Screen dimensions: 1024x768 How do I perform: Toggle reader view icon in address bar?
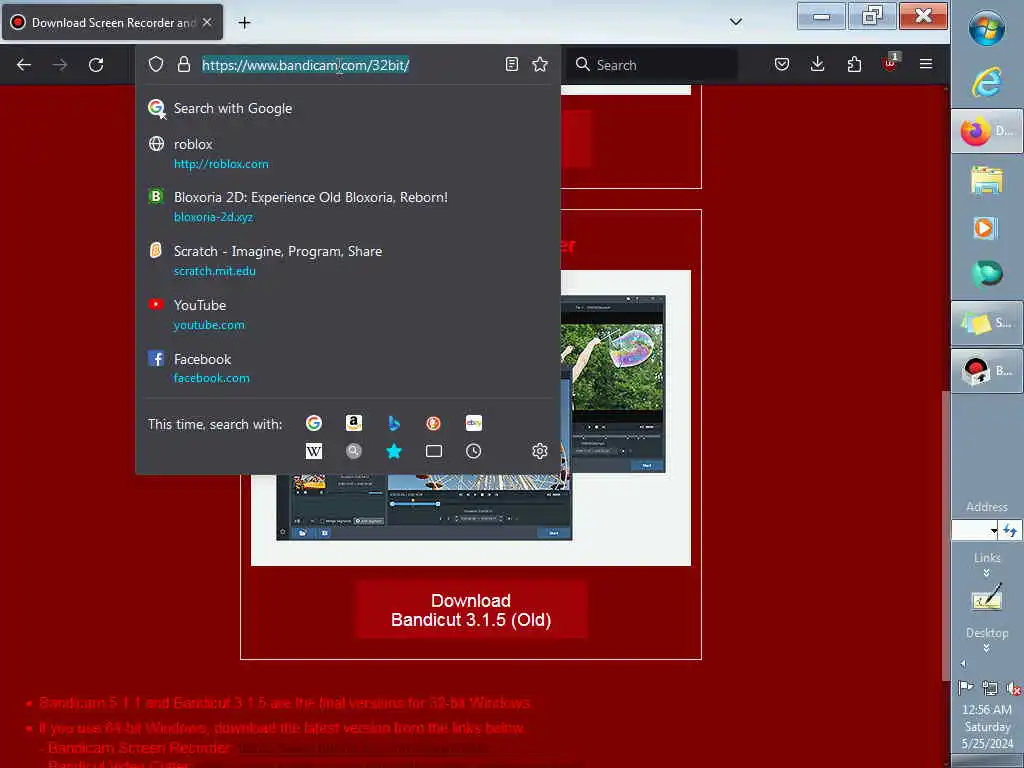click(512, 64)
